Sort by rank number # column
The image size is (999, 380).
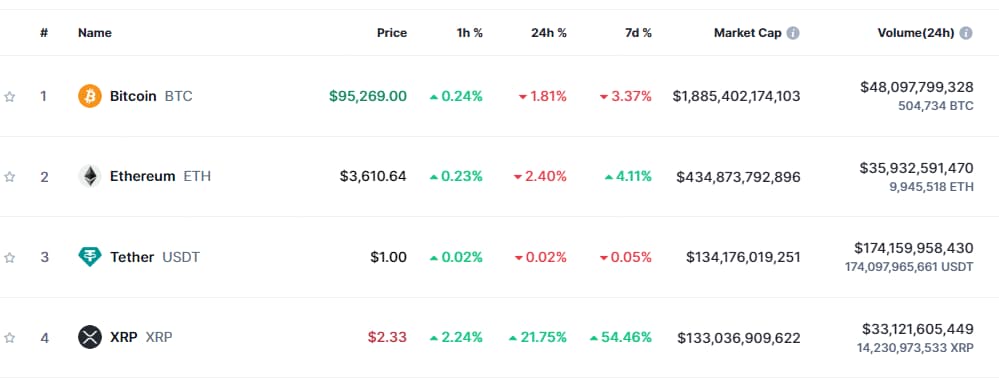pyautogui.click(x=44, y=33)
